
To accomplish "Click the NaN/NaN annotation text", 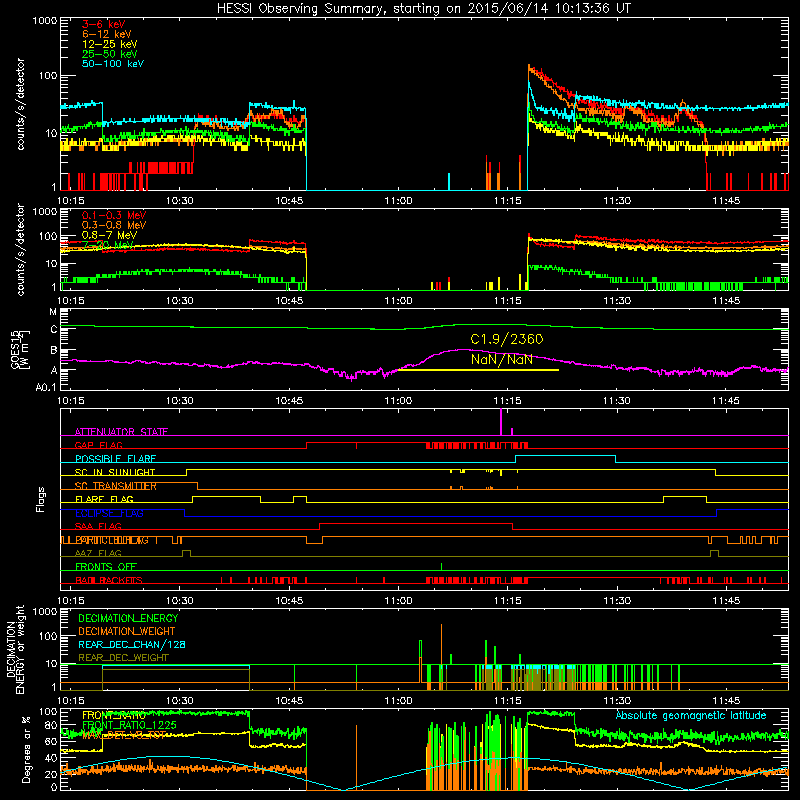I will click(502, 359).
